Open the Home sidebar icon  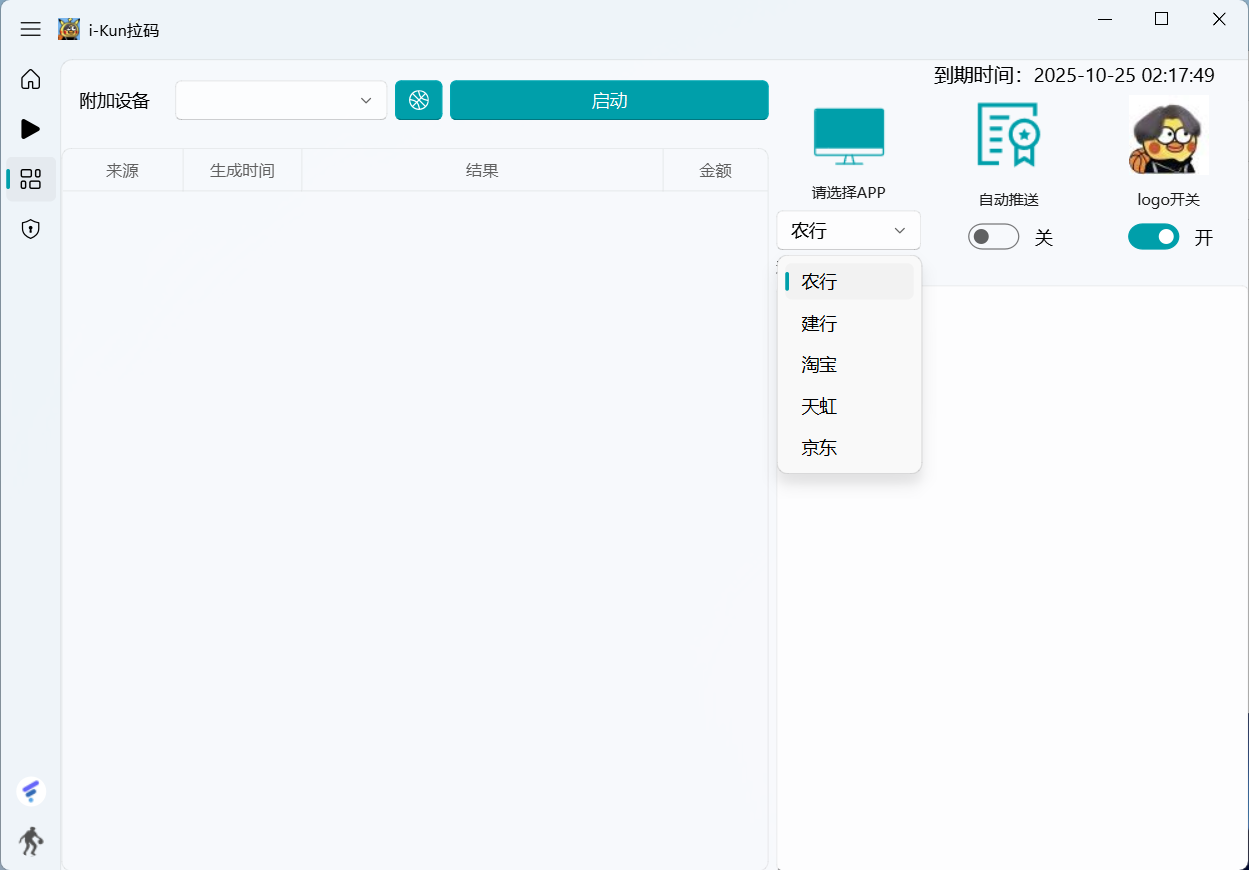[x=30, y=79]
